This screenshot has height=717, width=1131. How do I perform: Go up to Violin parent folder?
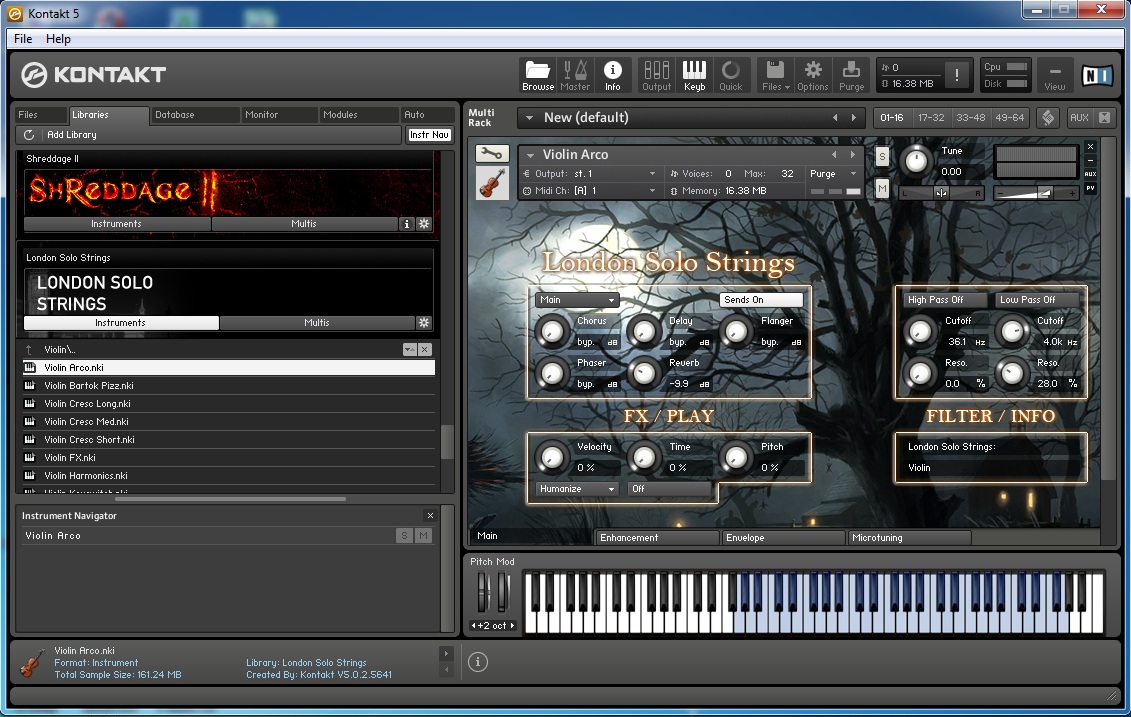[x=30, y=349]
